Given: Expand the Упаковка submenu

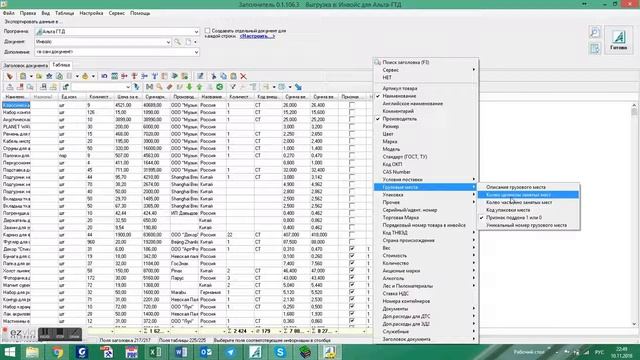Looking at the screenshot, I should tap(426, 195).
